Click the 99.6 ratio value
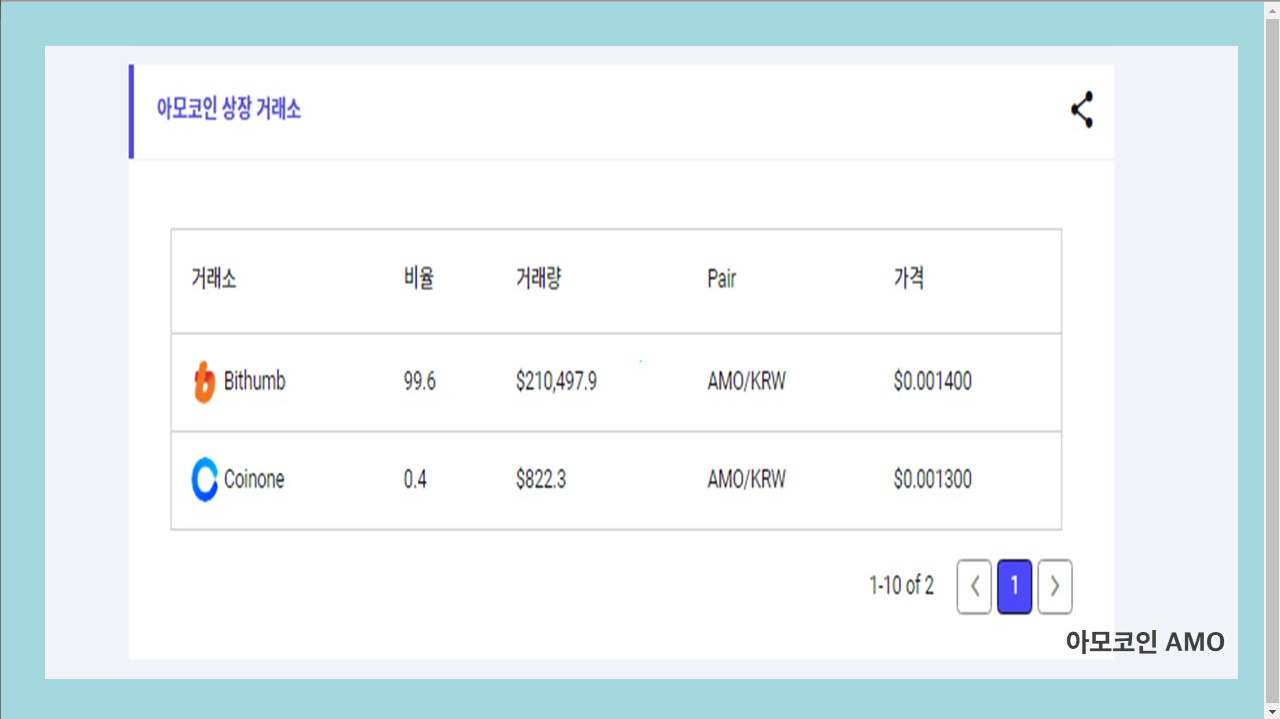This screenshot has height=719, width=1280. click(420, 382)
